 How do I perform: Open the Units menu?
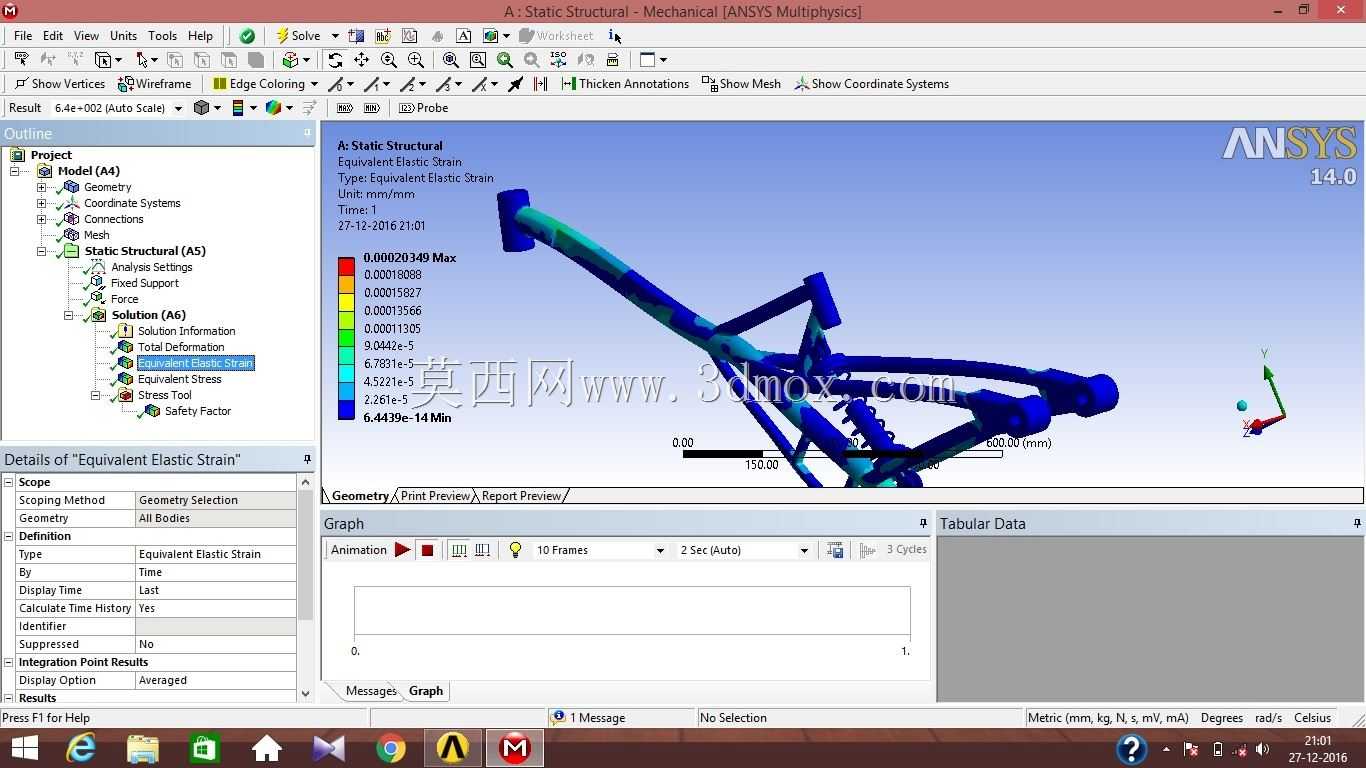click(x=123, y=36)
